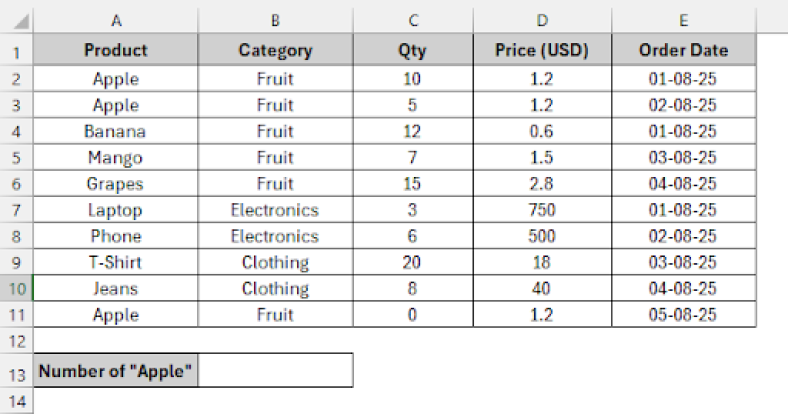Click the "Order Date" header cell
The width and height of the screenshot is (788, 414).
(683, 51)
